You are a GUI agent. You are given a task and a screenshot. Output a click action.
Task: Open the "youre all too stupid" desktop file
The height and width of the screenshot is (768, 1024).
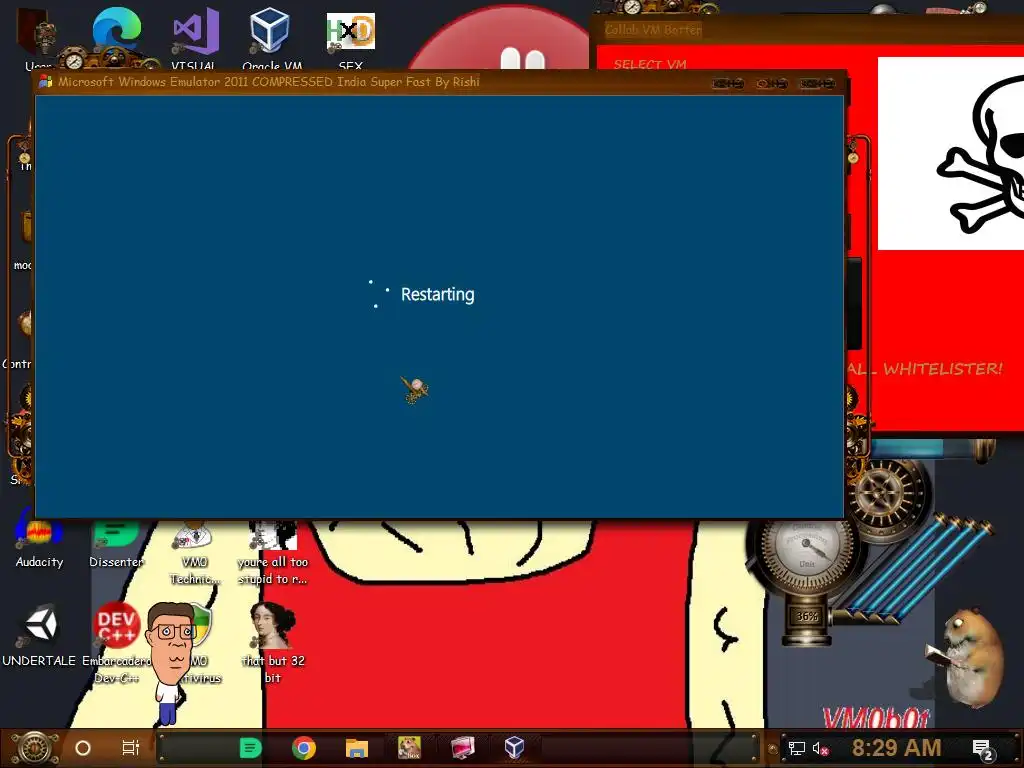pyautogui.click(x=272, y=552)
